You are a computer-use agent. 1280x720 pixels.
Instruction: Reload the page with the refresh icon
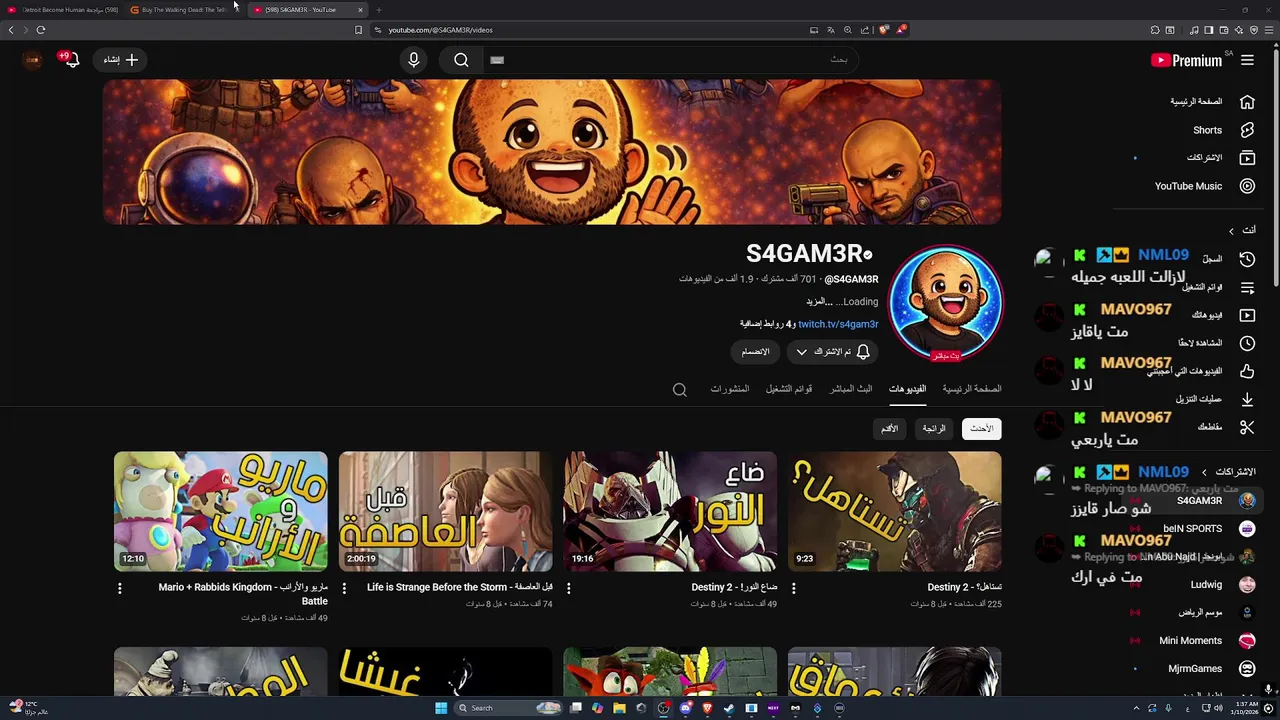point(41,30)
